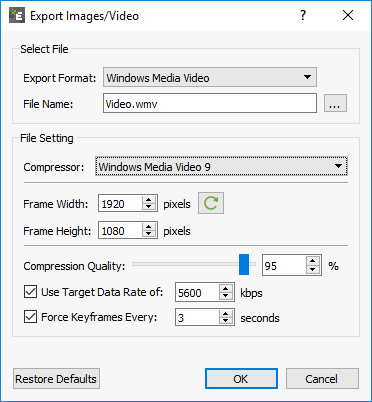Expand the Compressor dropdown list
The height and width of the screenshot is (402, 372).
221,166
